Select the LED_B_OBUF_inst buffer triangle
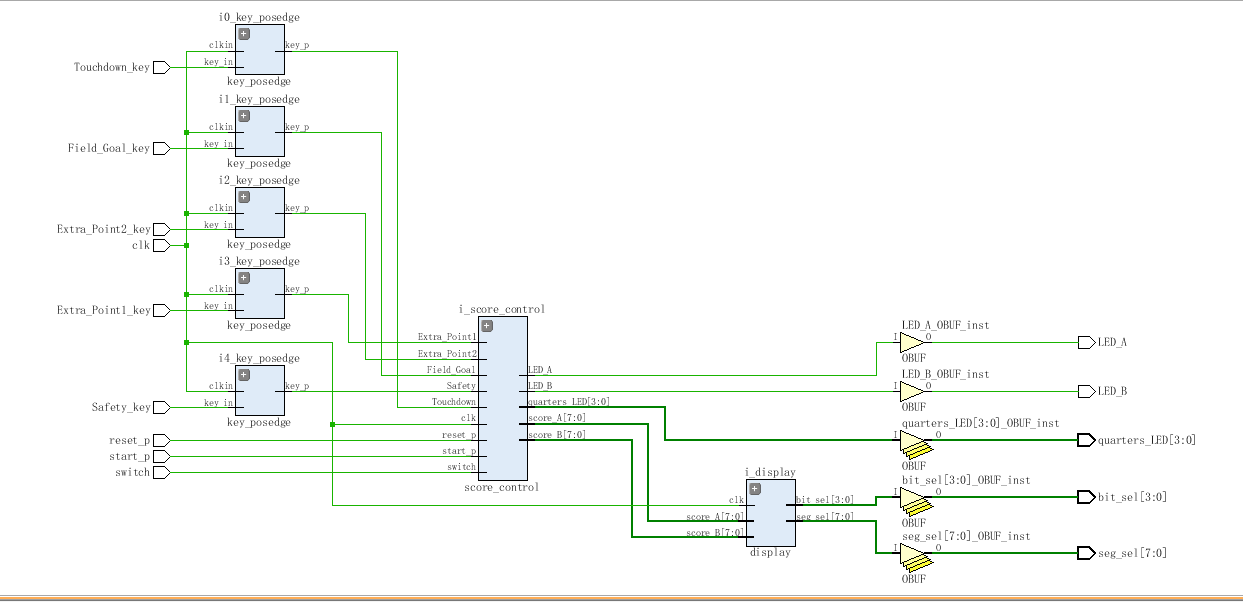This screenshot has width=1243, height=602. [912, 391]
